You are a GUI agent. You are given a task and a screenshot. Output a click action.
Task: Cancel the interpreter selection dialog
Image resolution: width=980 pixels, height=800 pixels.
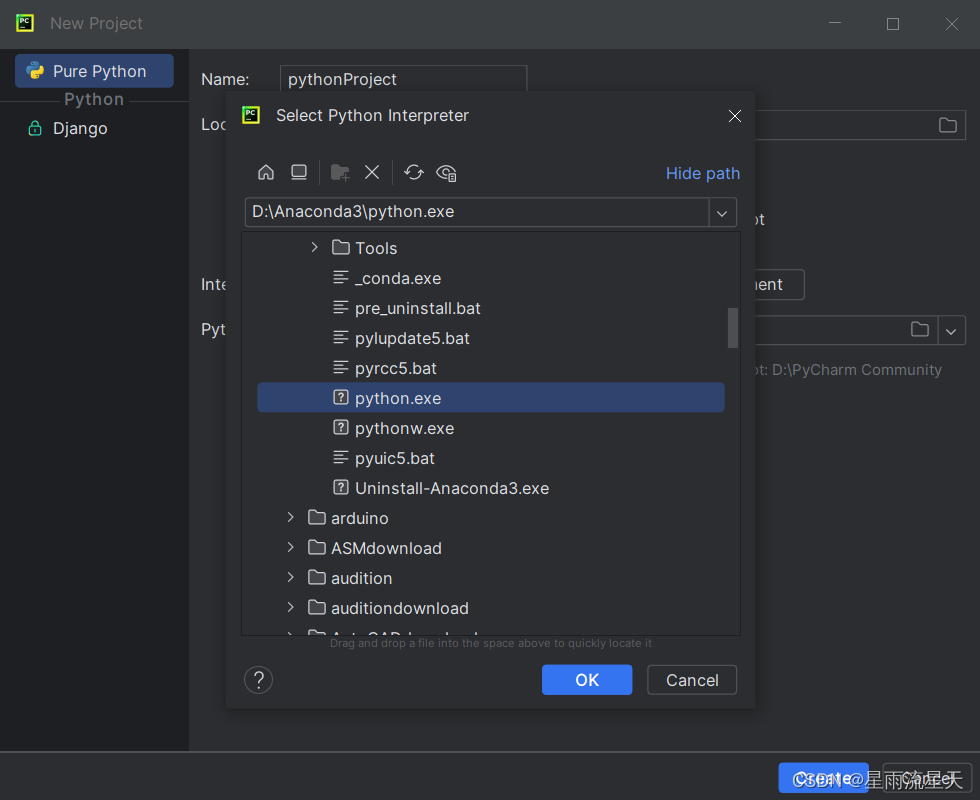click(x=692, y=680)
